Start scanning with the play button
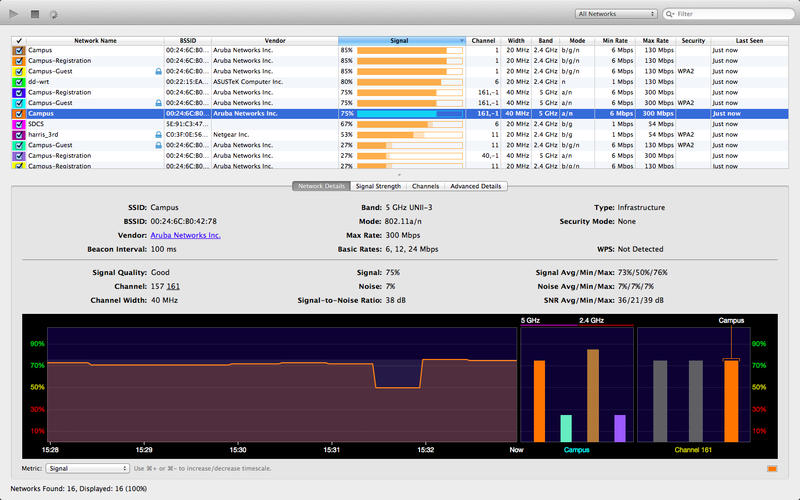This screenshot has height=500, width=800. (x=14, y=14)
